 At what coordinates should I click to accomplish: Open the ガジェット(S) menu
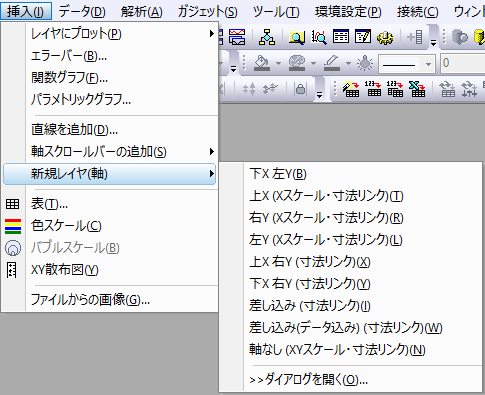207,12
